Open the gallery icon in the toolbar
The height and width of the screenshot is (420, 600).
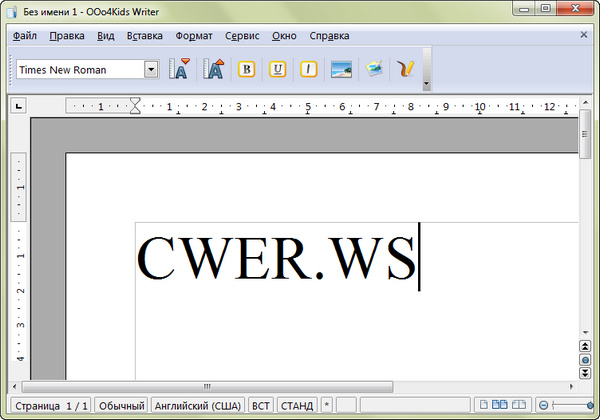(x=373, y=69)
